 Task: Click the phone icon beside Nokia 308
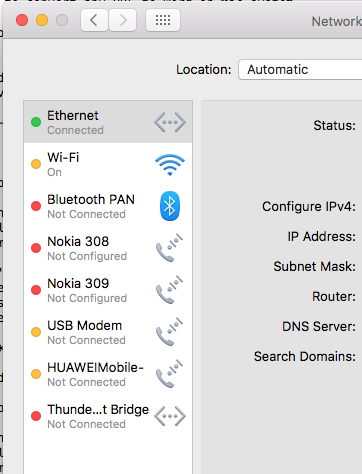(169, 248)
